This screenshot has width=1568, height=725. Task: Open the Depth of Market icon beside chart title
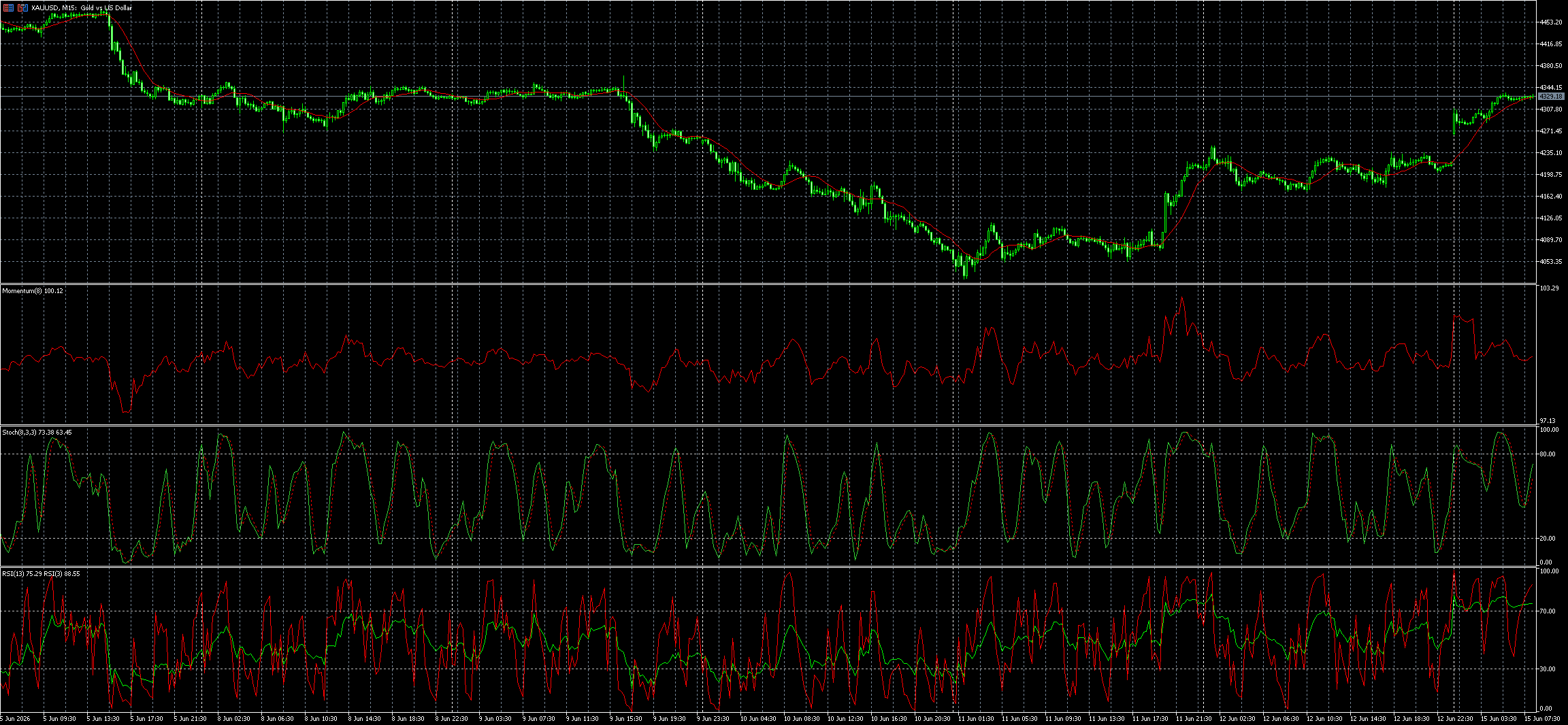(x=23, y=7)
